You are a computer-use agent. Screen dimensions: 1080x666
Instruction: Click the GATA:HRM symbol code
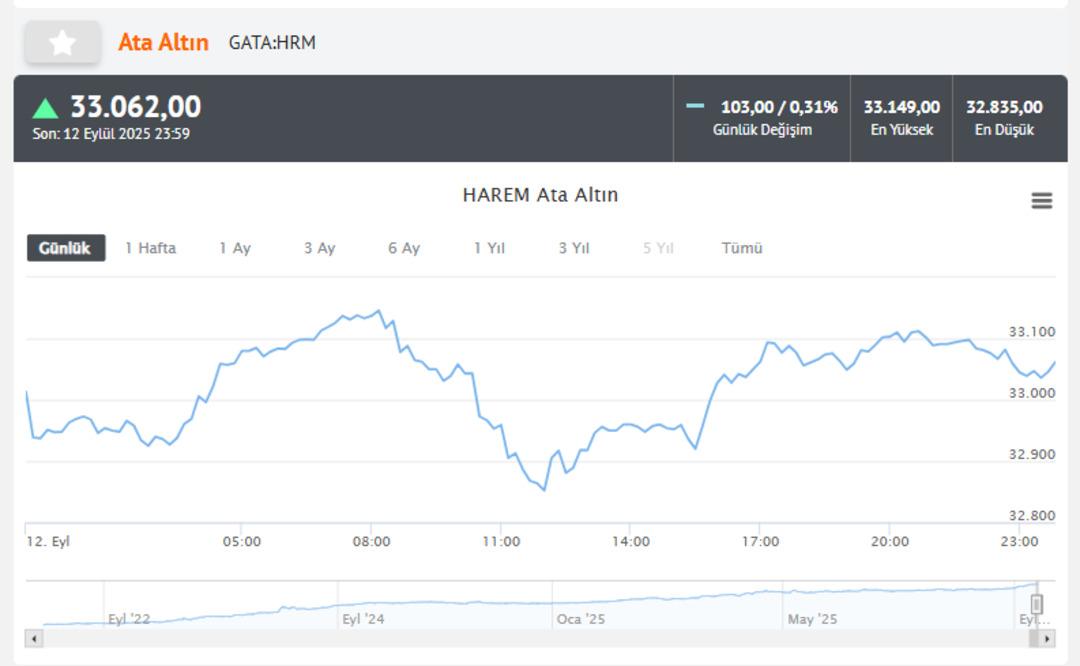(272, 43)
